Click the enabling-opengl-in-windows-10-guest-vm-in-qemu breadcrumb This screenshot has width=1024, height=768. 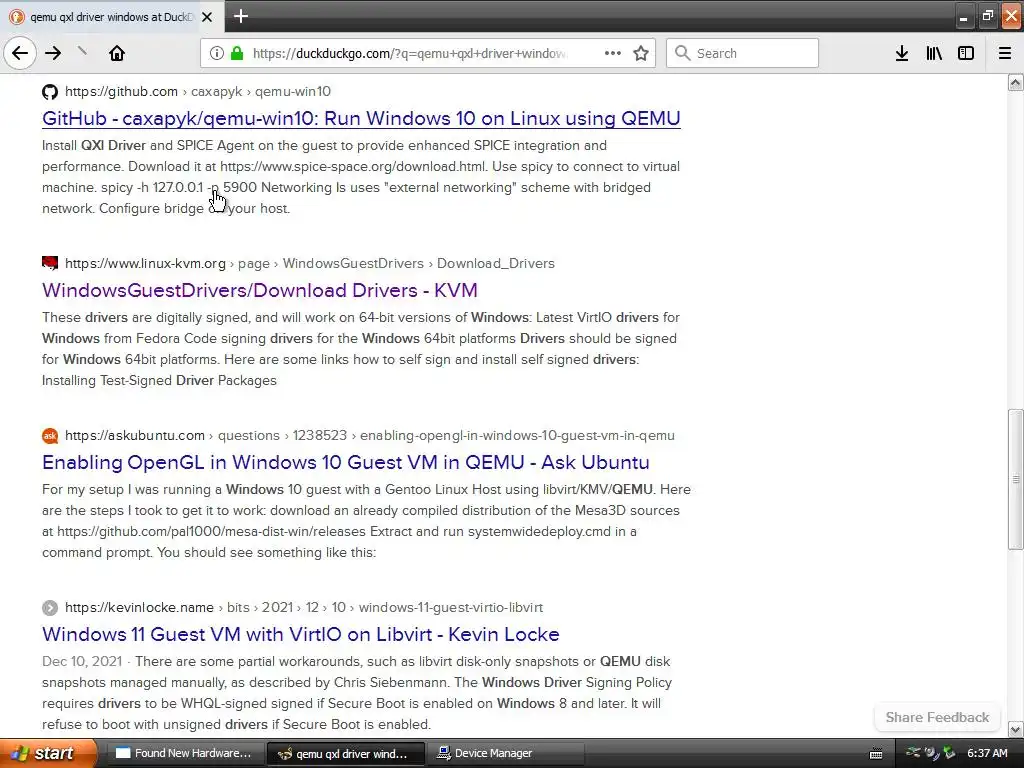coord(517,436)
